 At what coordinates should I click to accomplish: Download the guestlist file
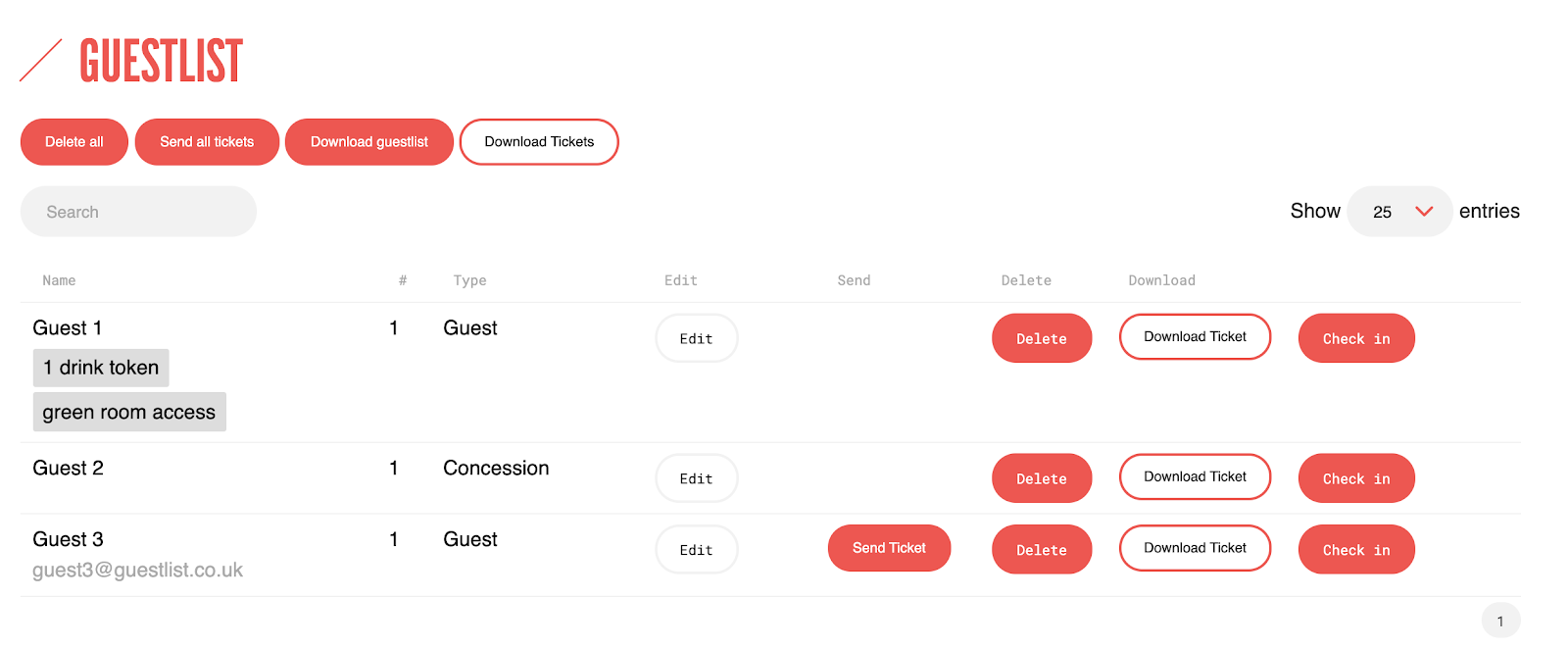pyautogui.click(x=369, y=142)
